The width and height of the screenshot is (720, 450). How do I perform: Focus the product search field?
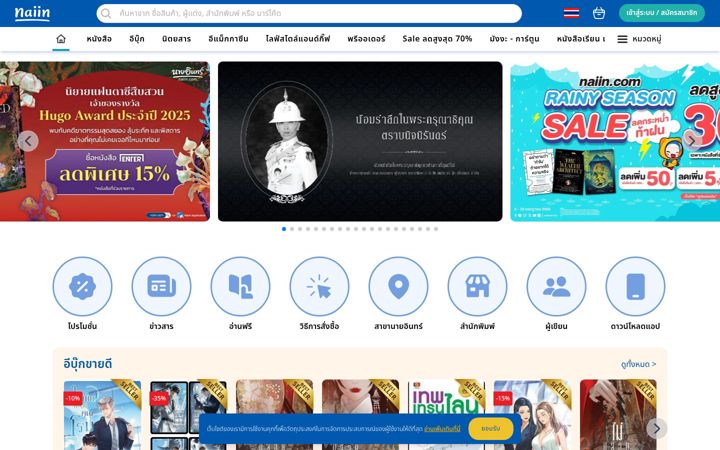tap(309, 13)
